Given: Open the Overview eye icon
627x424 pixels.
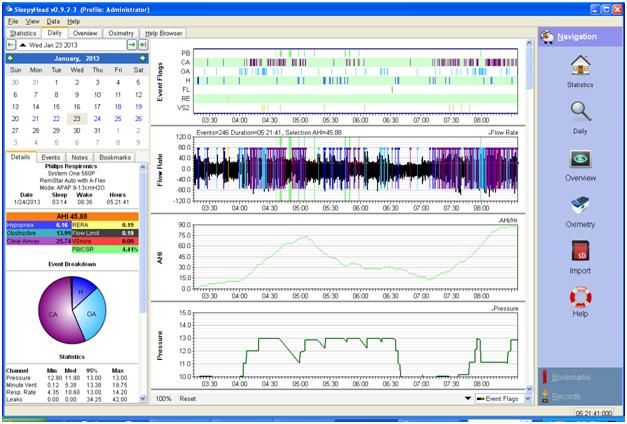Looking at the screenshot, I should [580, 164].
